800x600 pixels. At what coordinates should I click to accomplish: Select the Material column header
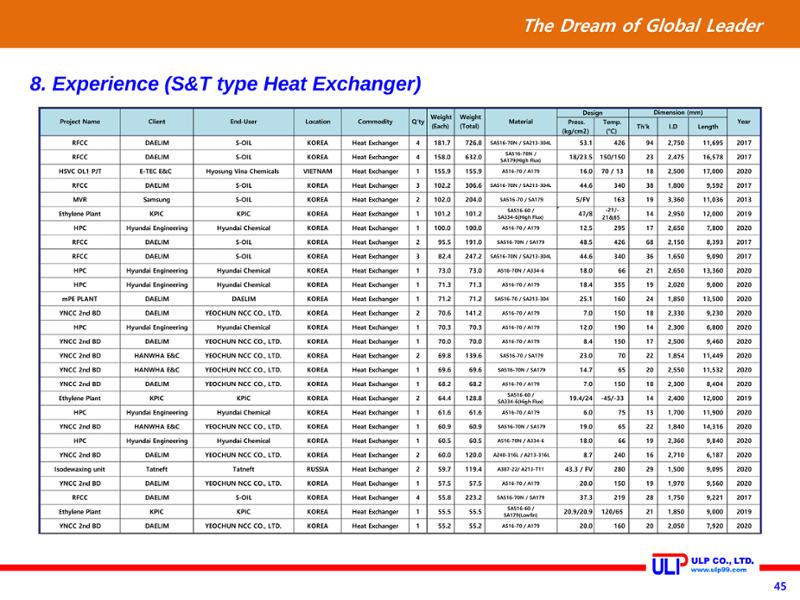pyautogui.click(x=521, y=121)
